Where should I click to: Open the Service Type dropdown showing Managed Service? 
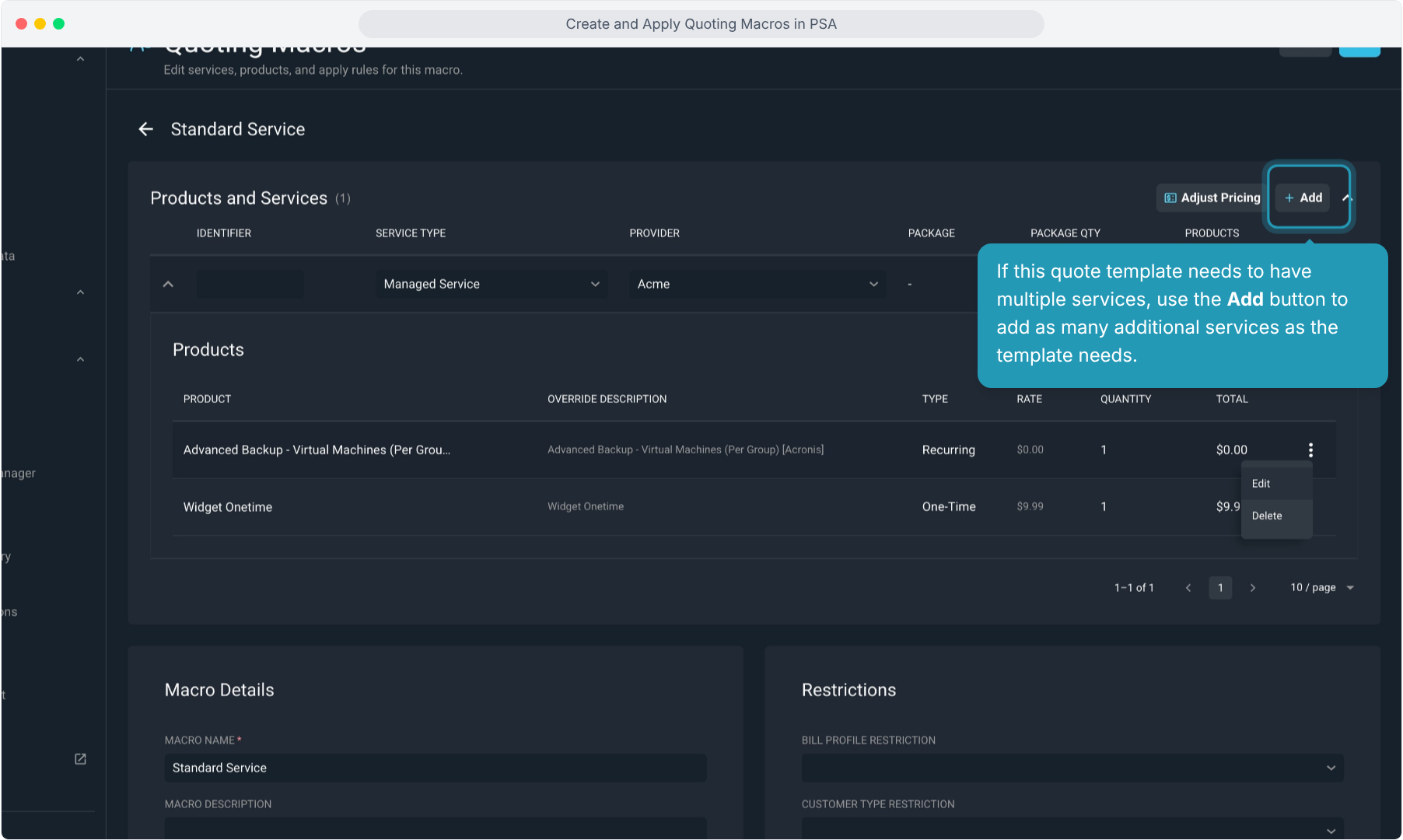pos(492,284)
